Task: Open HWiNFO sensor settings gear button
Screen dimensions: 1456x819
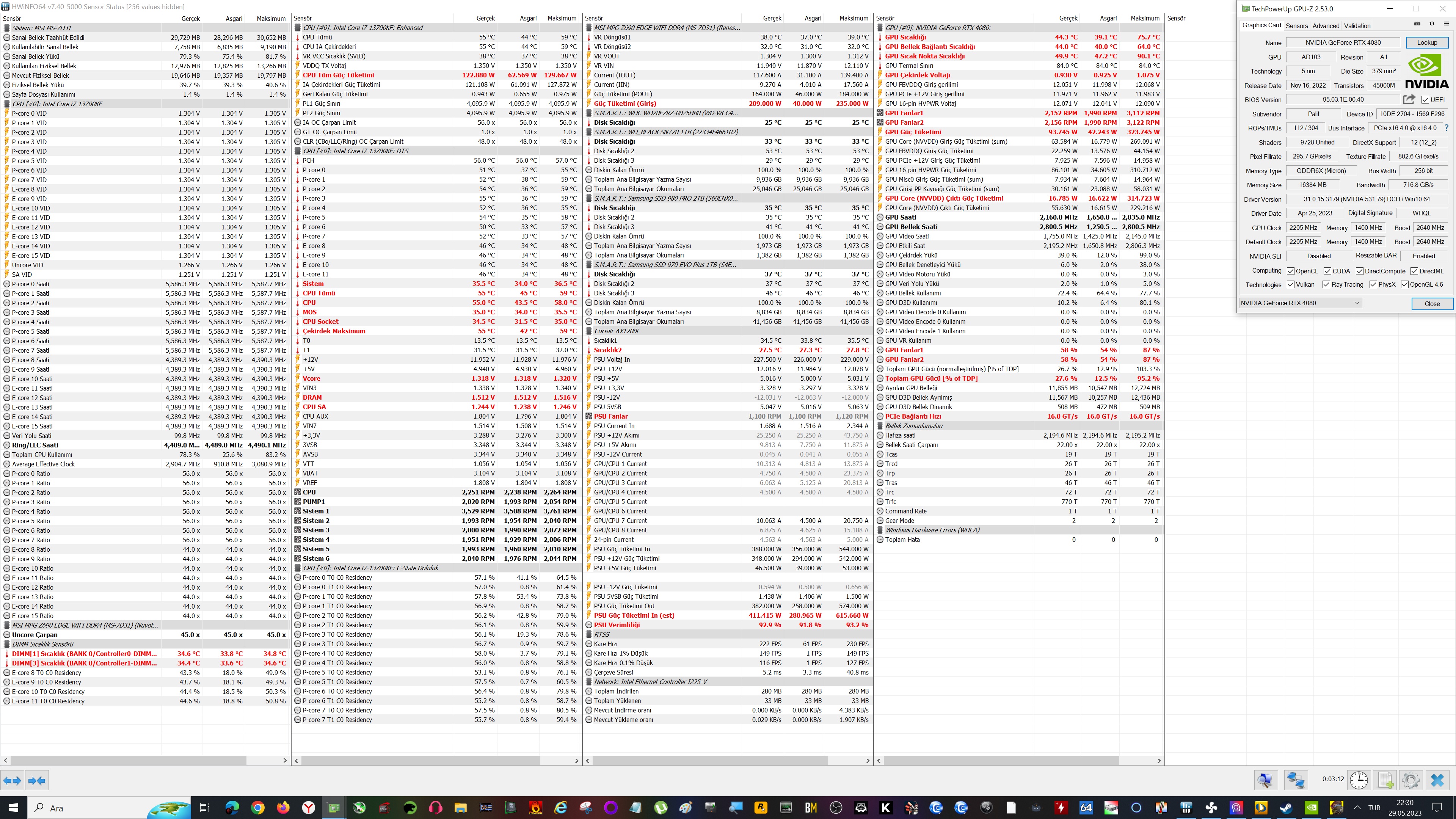Action: click(x=1410, y=781)
